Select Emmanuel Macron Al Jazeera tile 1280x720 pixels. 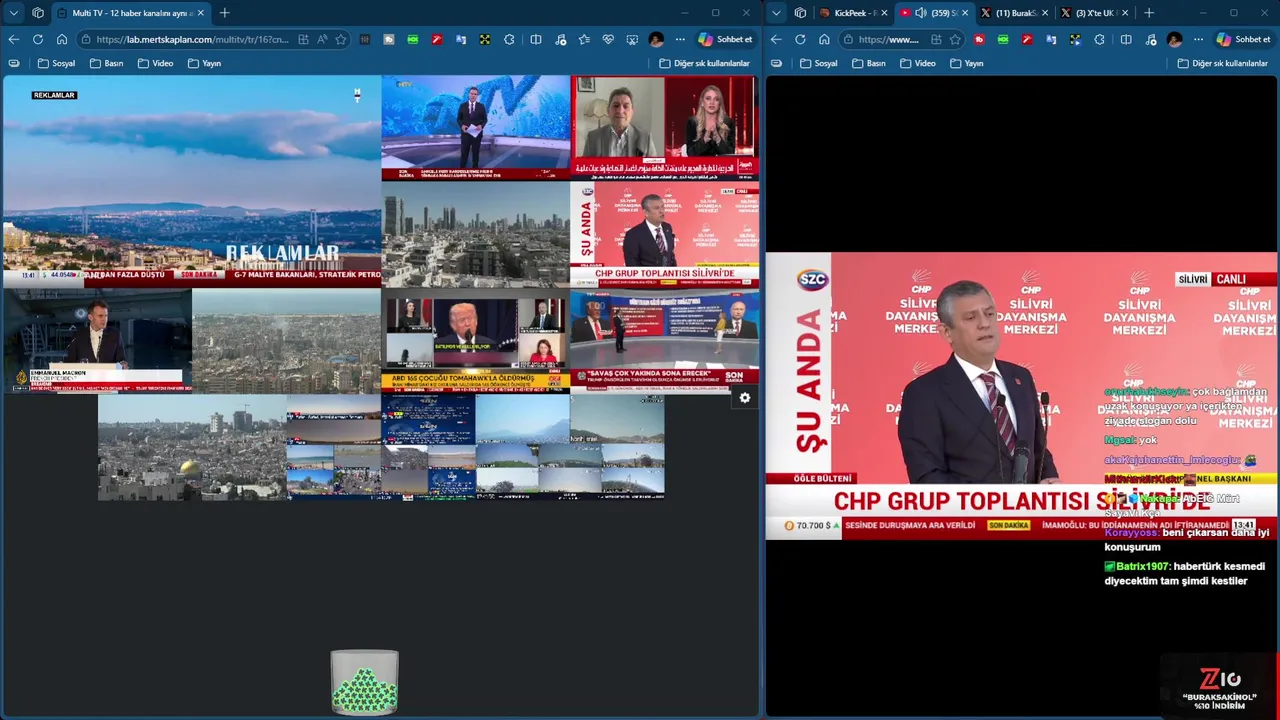pos(97,341)
